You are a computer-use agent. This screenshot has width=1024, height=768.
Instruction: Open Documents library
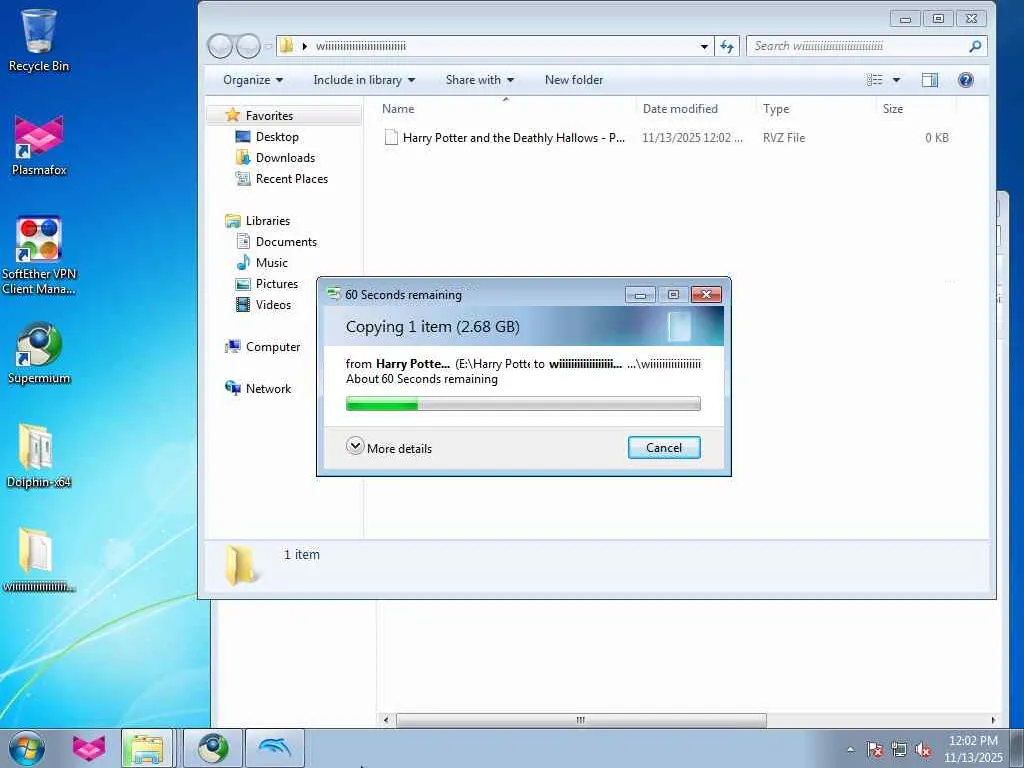[x=286, y=242]
